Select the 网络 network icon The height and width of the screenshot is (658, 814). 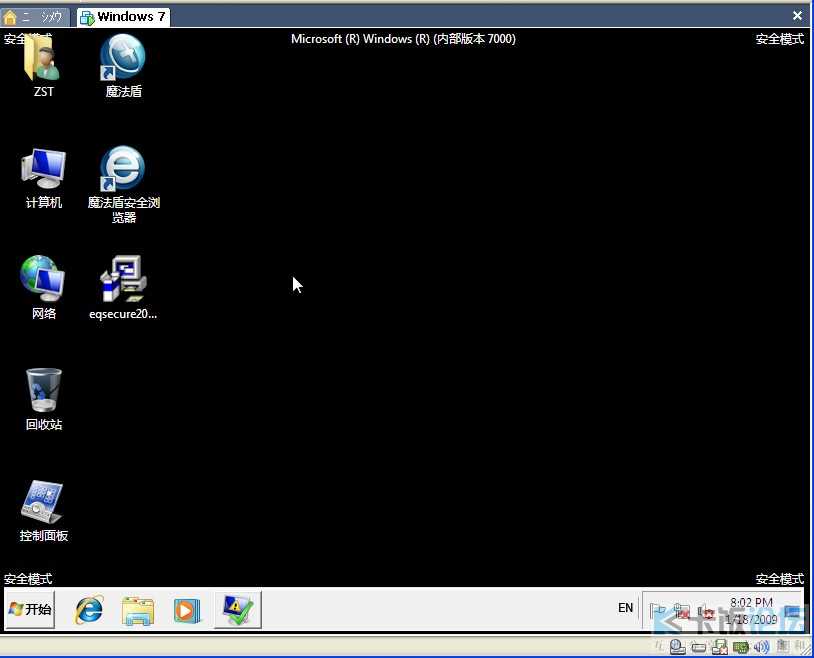pos(43,287)
